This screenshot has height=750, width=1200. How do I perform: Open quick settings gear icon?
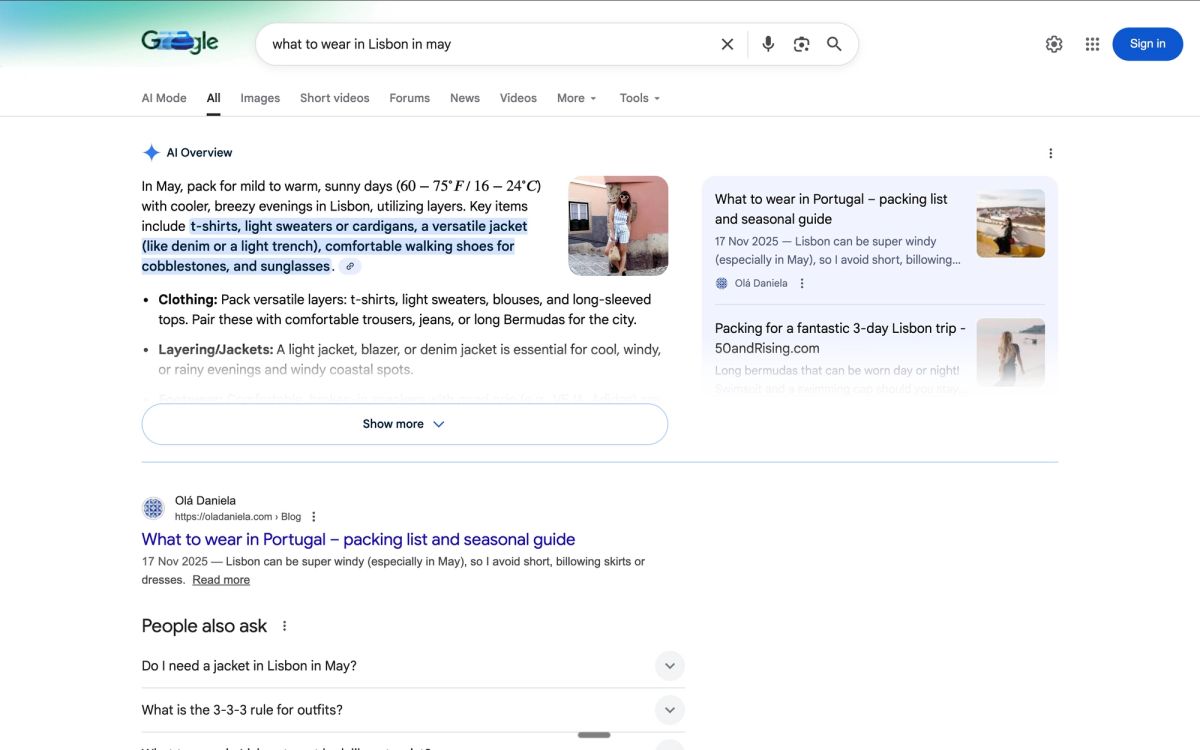[x=1054, y=44]
